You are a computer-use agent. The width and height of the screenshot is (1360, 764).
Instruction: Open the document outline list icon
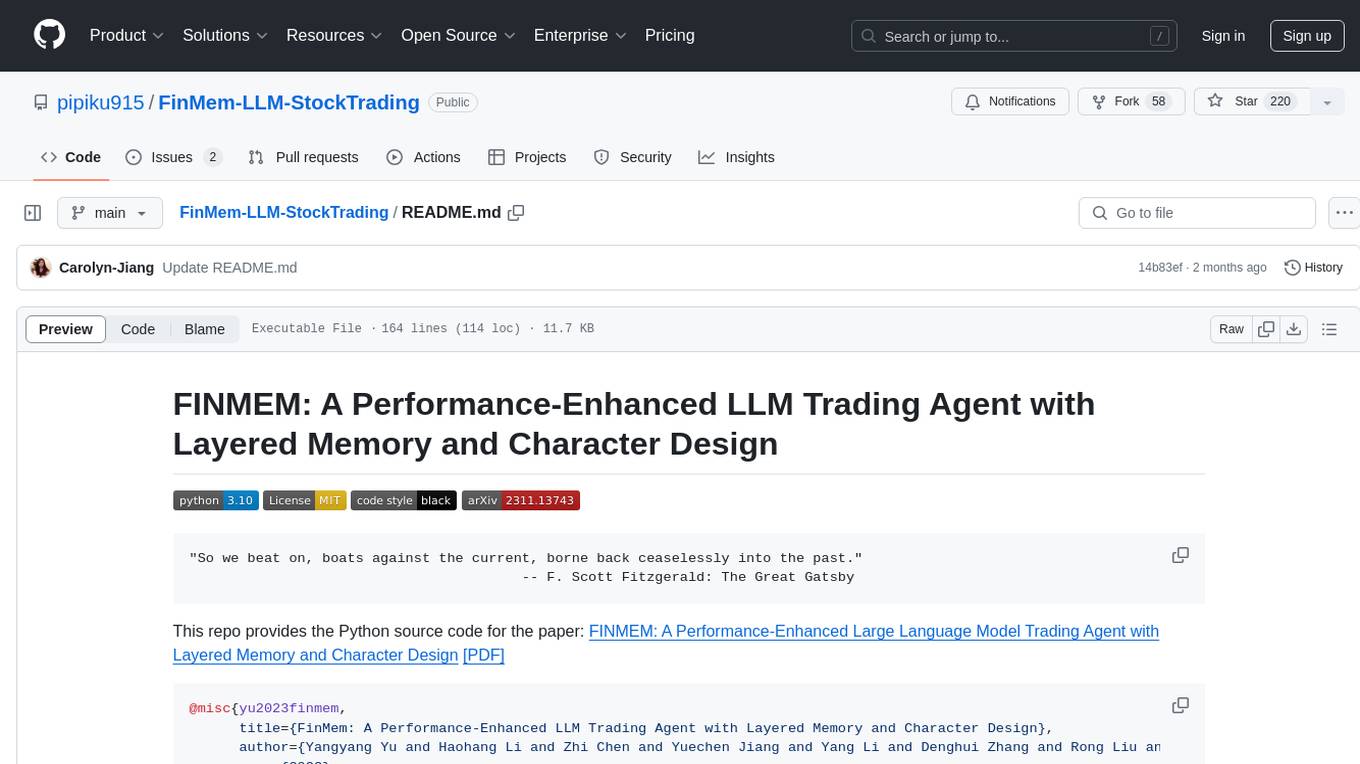1329,329
